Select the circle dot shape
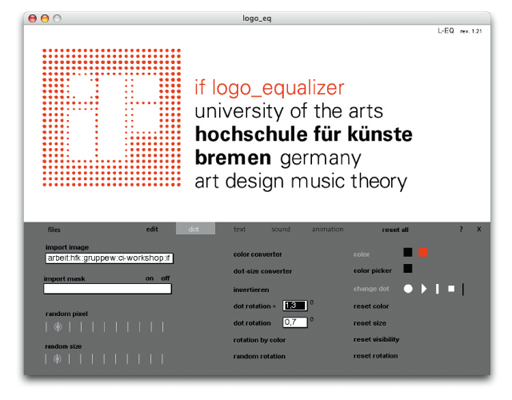Screen dimensions: 512x400 408,289
